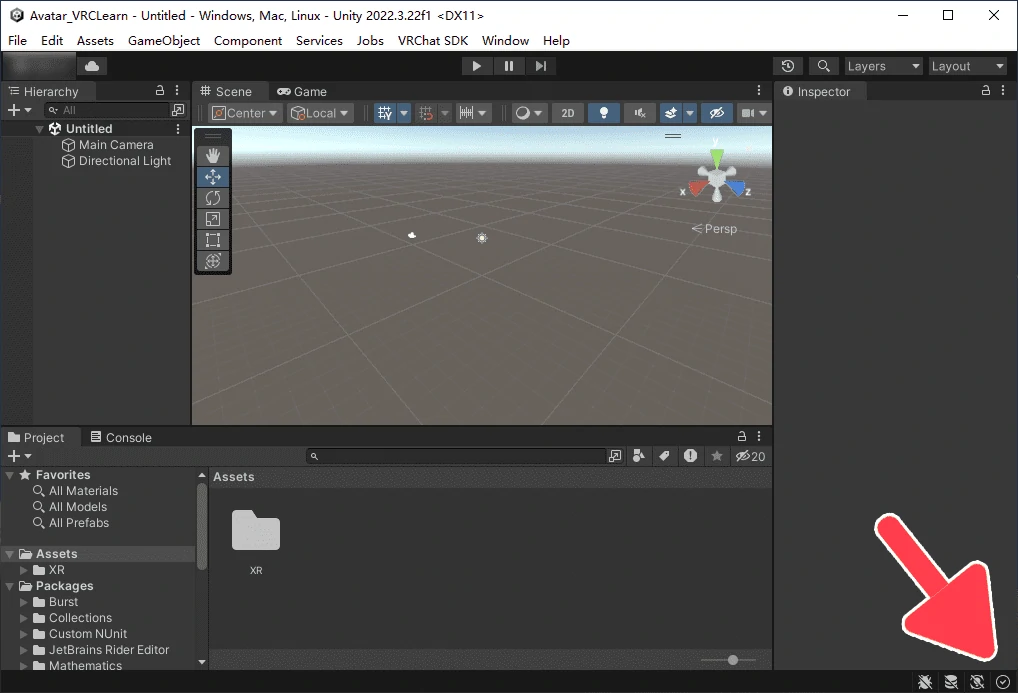Toggle 2D scene view mode
Screen dimensions: 1018x693
coord(567,113)
